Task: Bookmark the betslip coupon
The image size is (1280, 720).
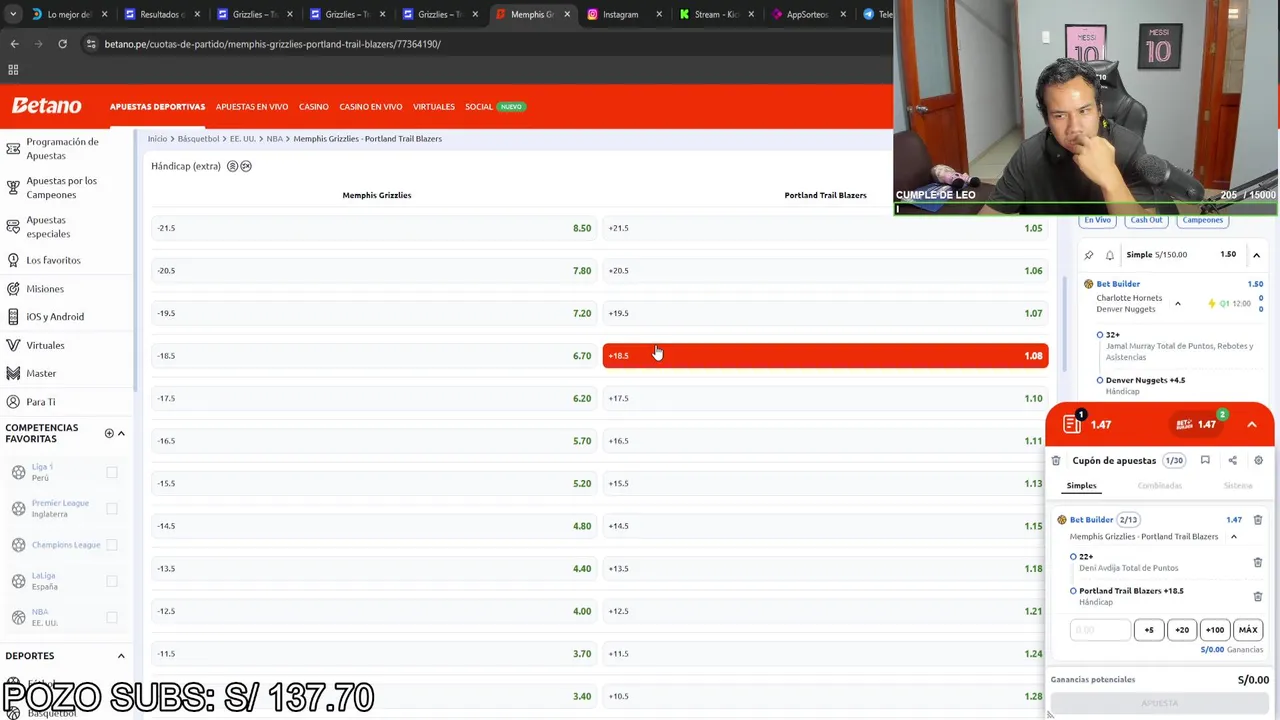Action: (x=1205, y=461)
